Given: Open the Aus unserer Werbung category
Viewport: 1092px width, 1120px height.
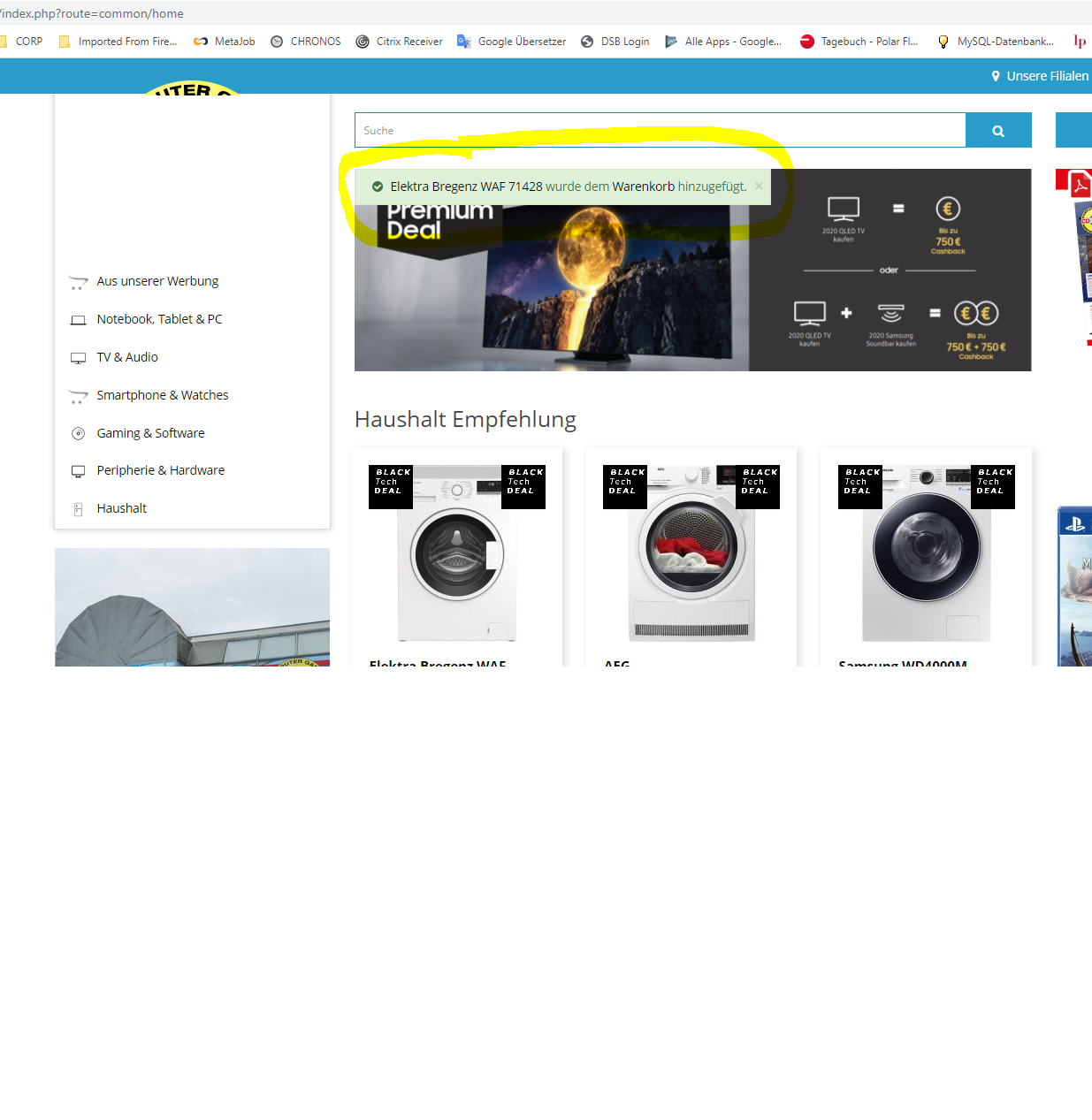Looking at the screenshot, I should click(157, 281).
